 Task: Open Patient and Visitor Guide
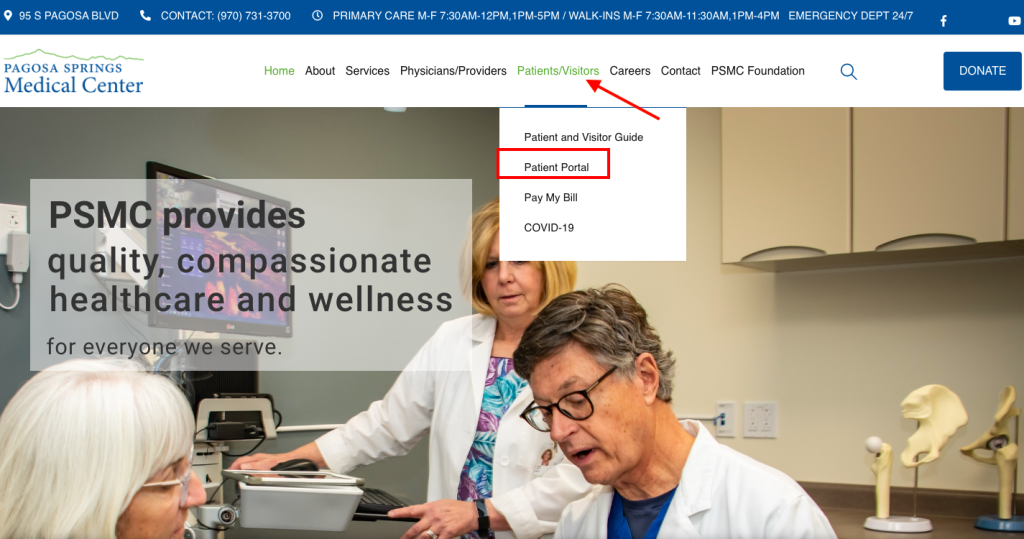[583, 137]
